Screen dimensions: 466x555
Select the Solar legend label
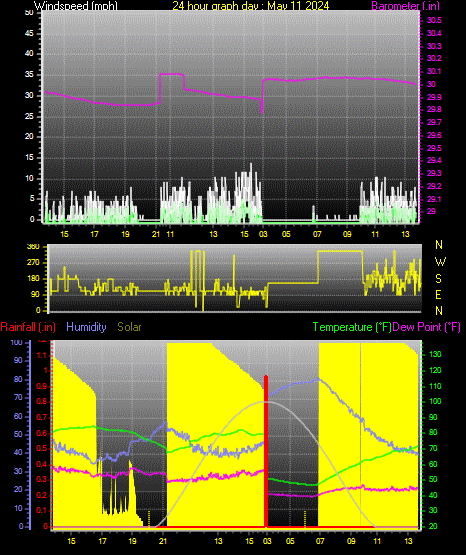pos(129,327)
